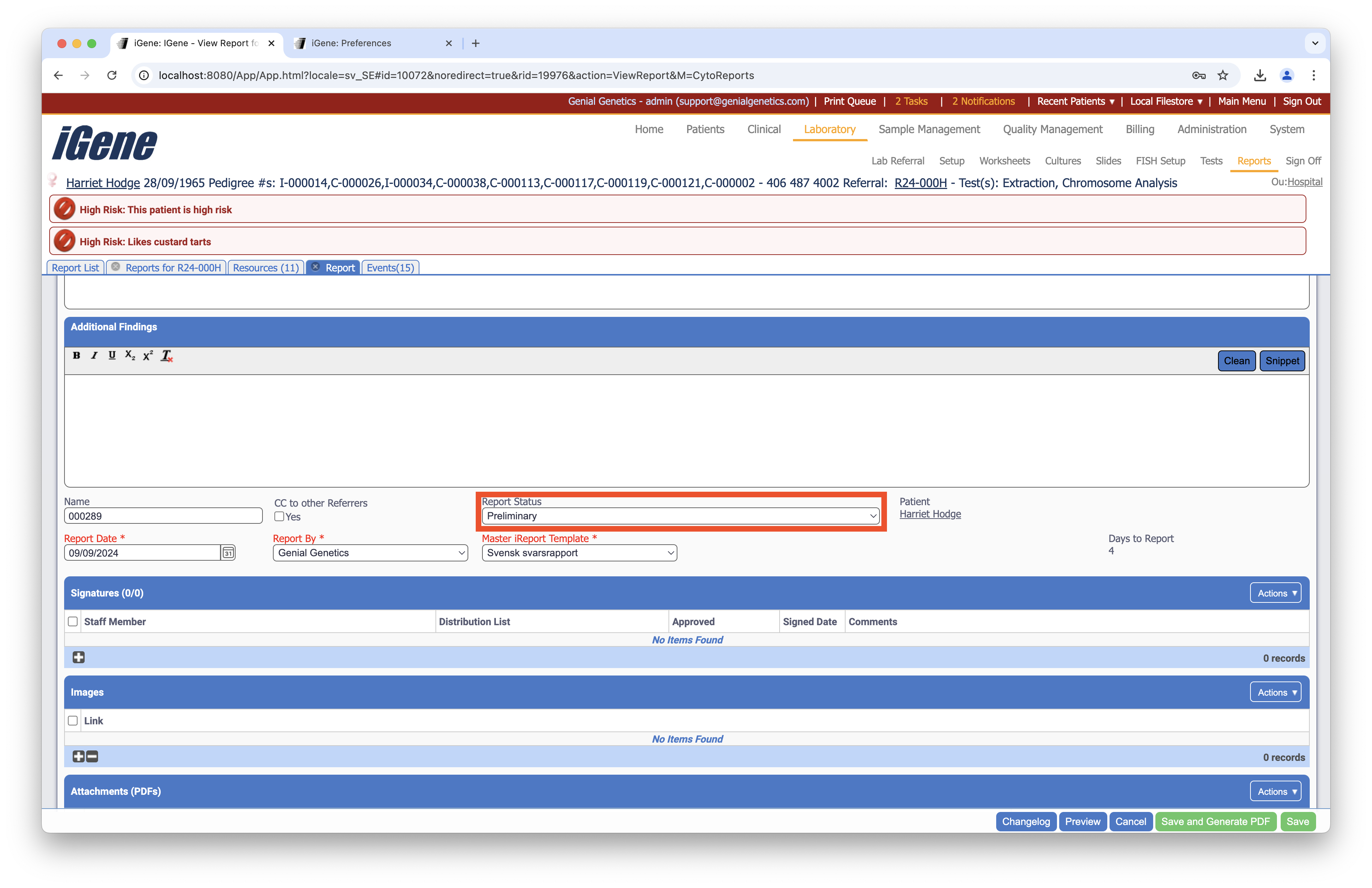
Task: Check the Staff Member select-all checkbox
Action: point(73,622)
